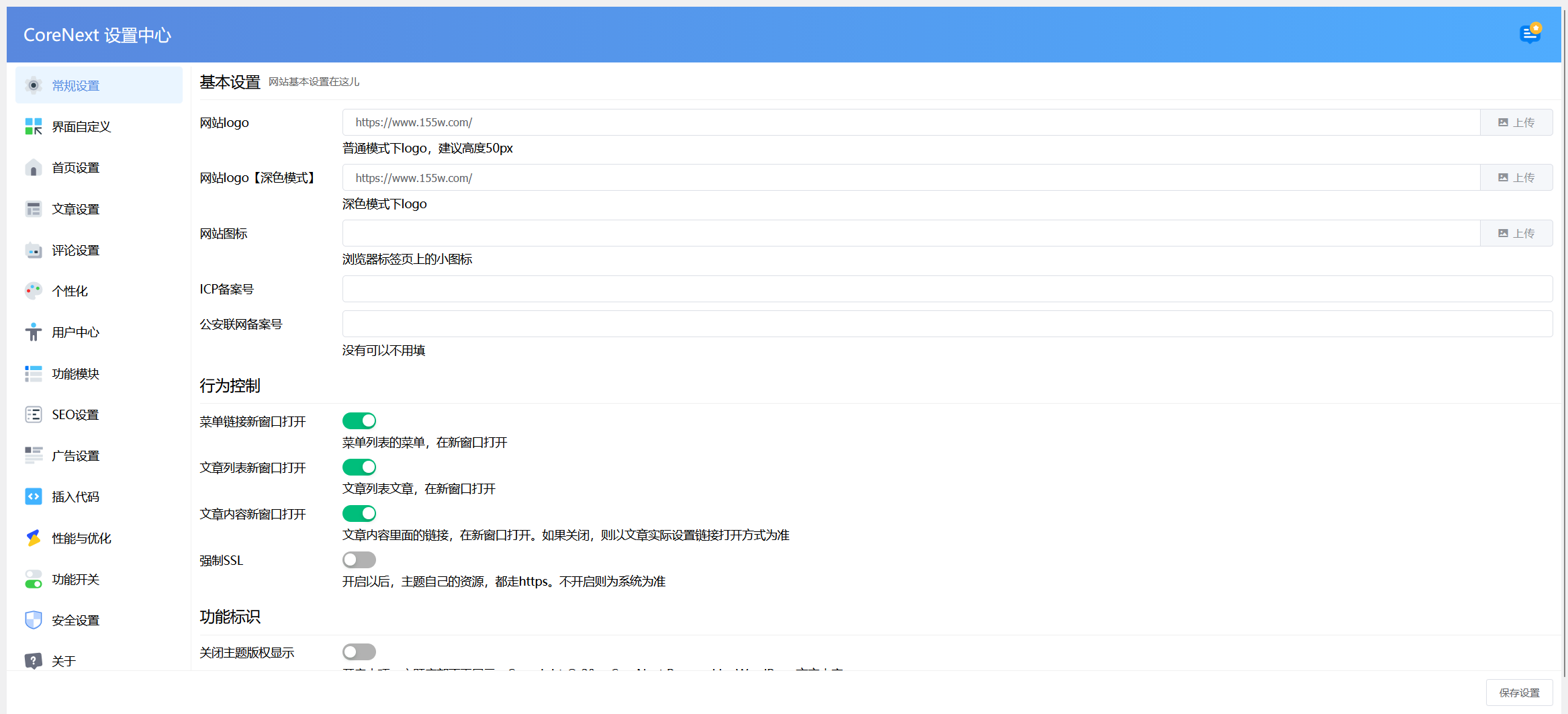Click the 用户中心 user icon

(x=34, y=332)
